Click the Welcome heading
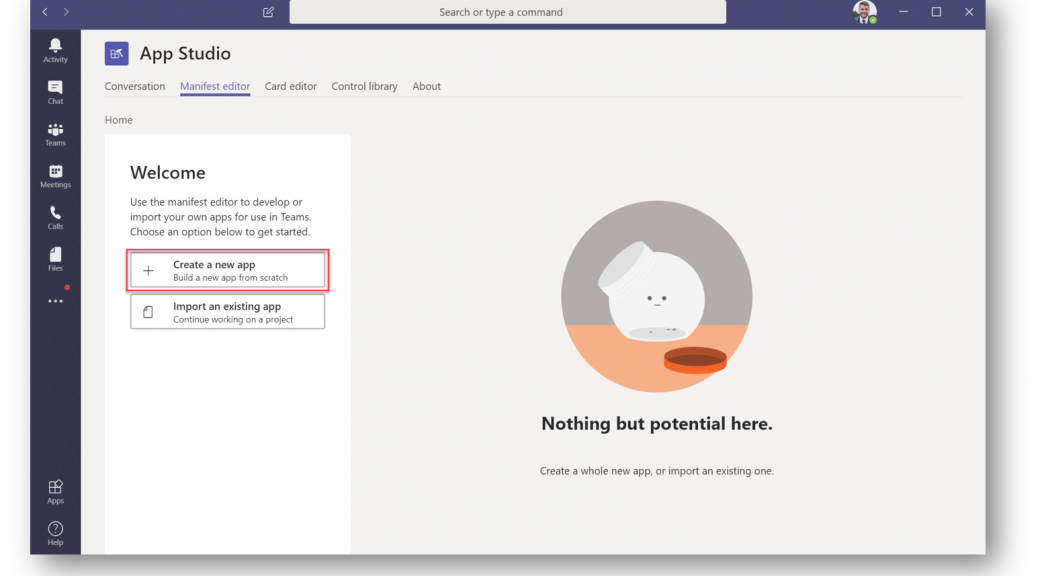 tap(167, 173)
